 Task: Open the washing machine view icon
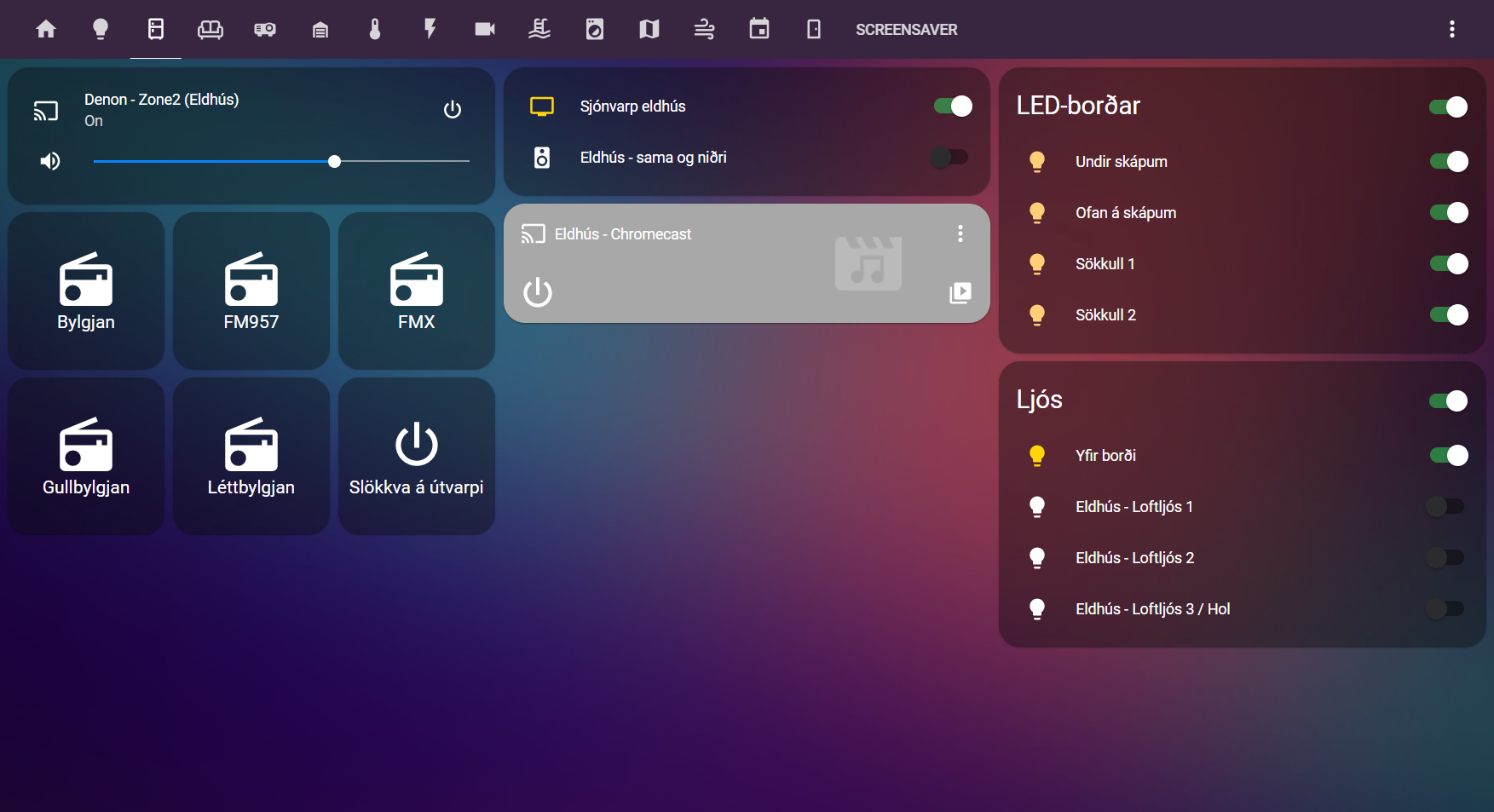[x=595, y=30]
